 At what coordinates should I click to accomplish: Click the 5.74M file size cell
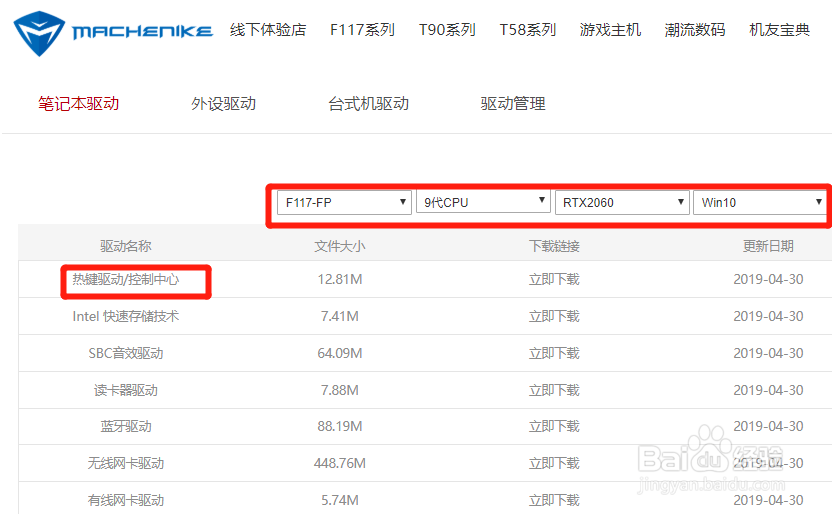point(340,500)
